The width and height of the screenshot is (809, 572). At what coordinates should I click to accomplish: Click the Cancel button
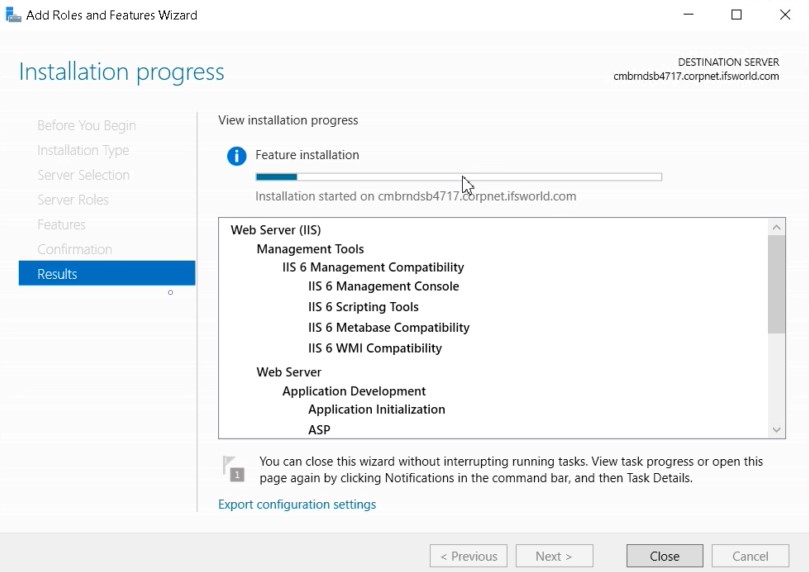coord(750,556)
